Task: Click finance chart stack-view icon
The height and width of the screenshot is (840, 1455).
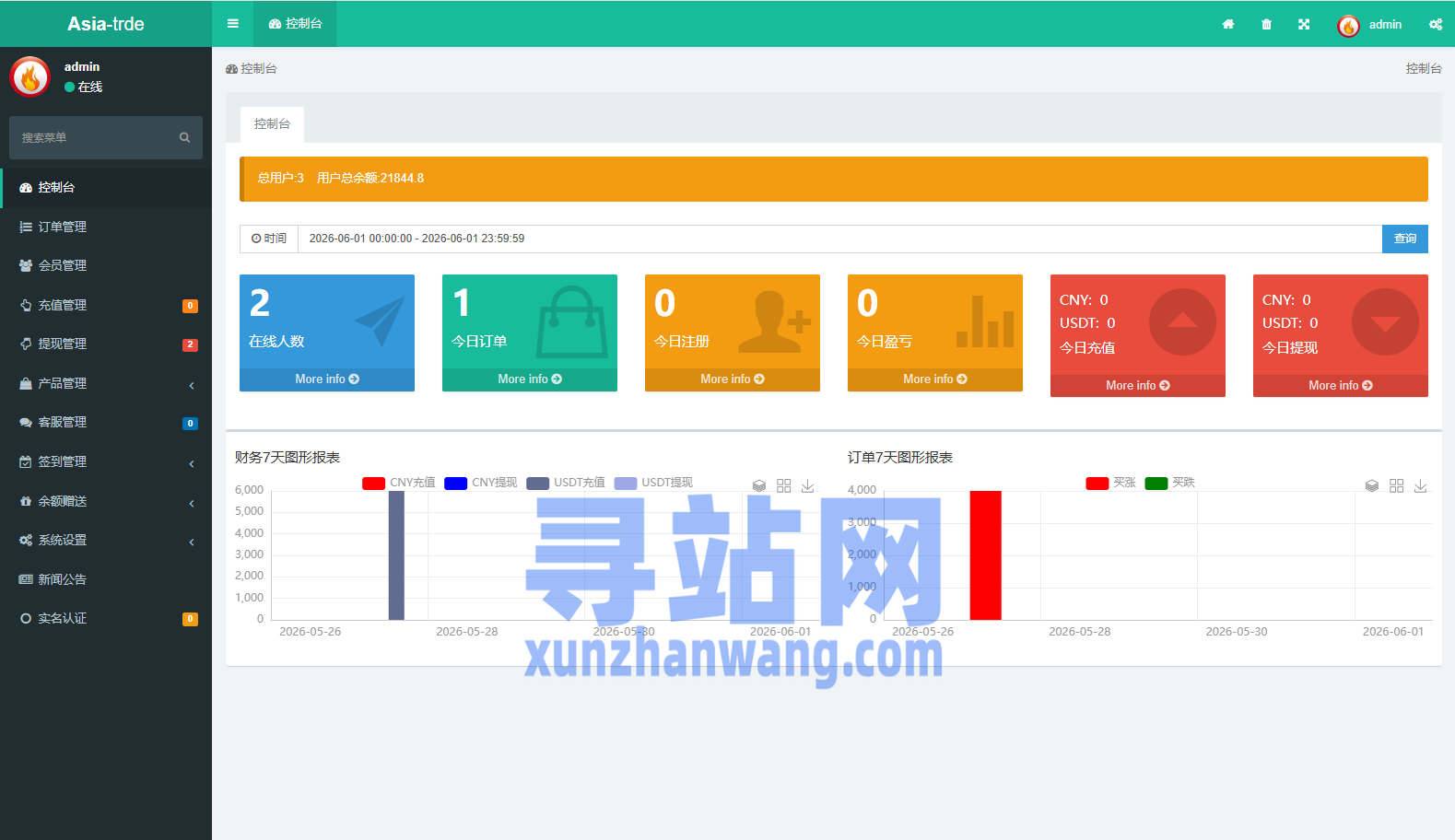Action: click(x=759, y=485)
